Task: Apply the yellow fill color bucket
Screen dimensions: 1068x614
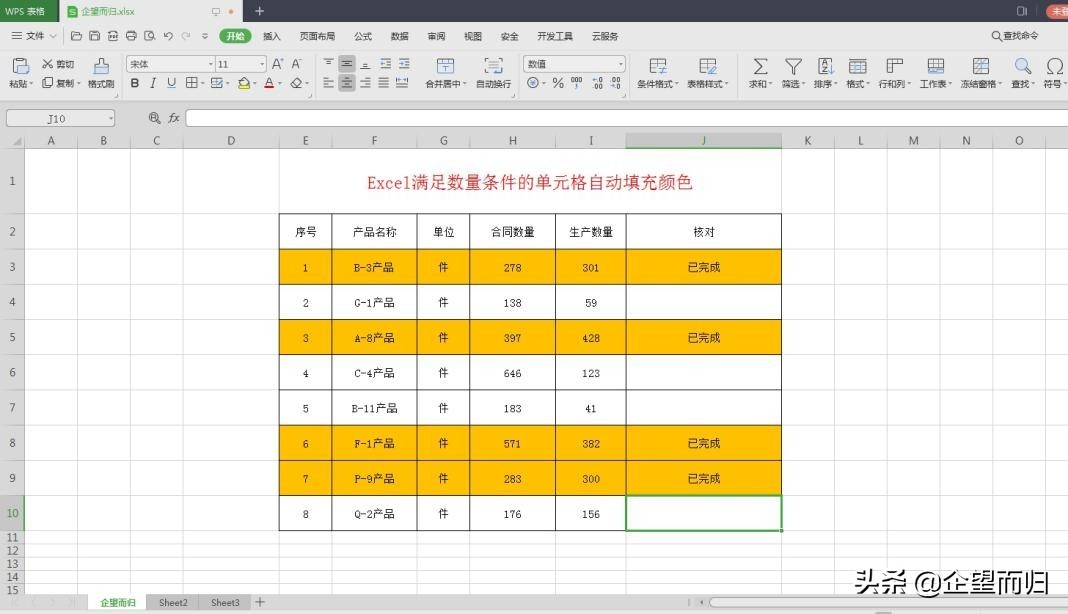Action: [244, 83]
